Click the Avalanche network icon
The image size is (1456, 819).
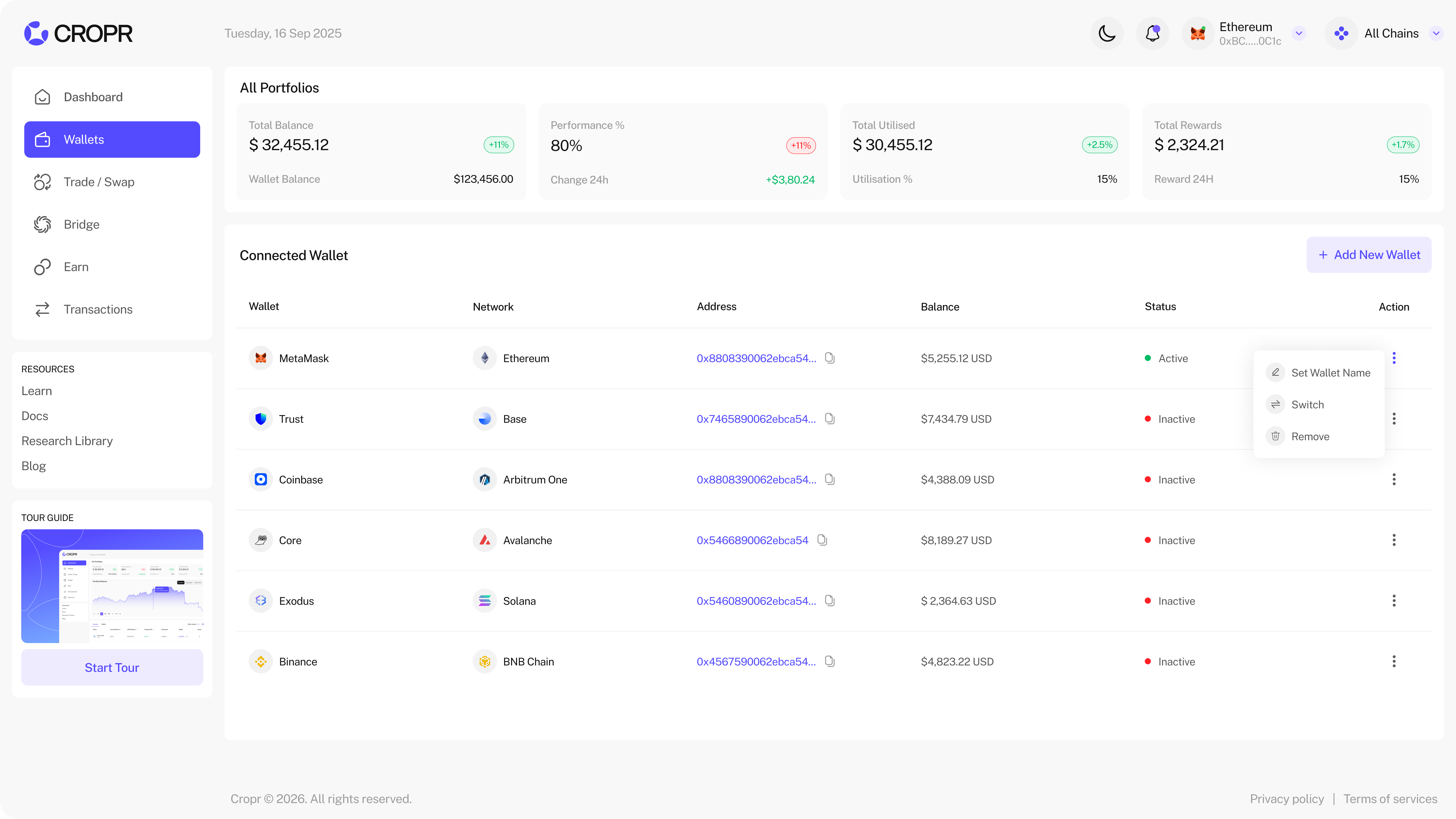485,540
